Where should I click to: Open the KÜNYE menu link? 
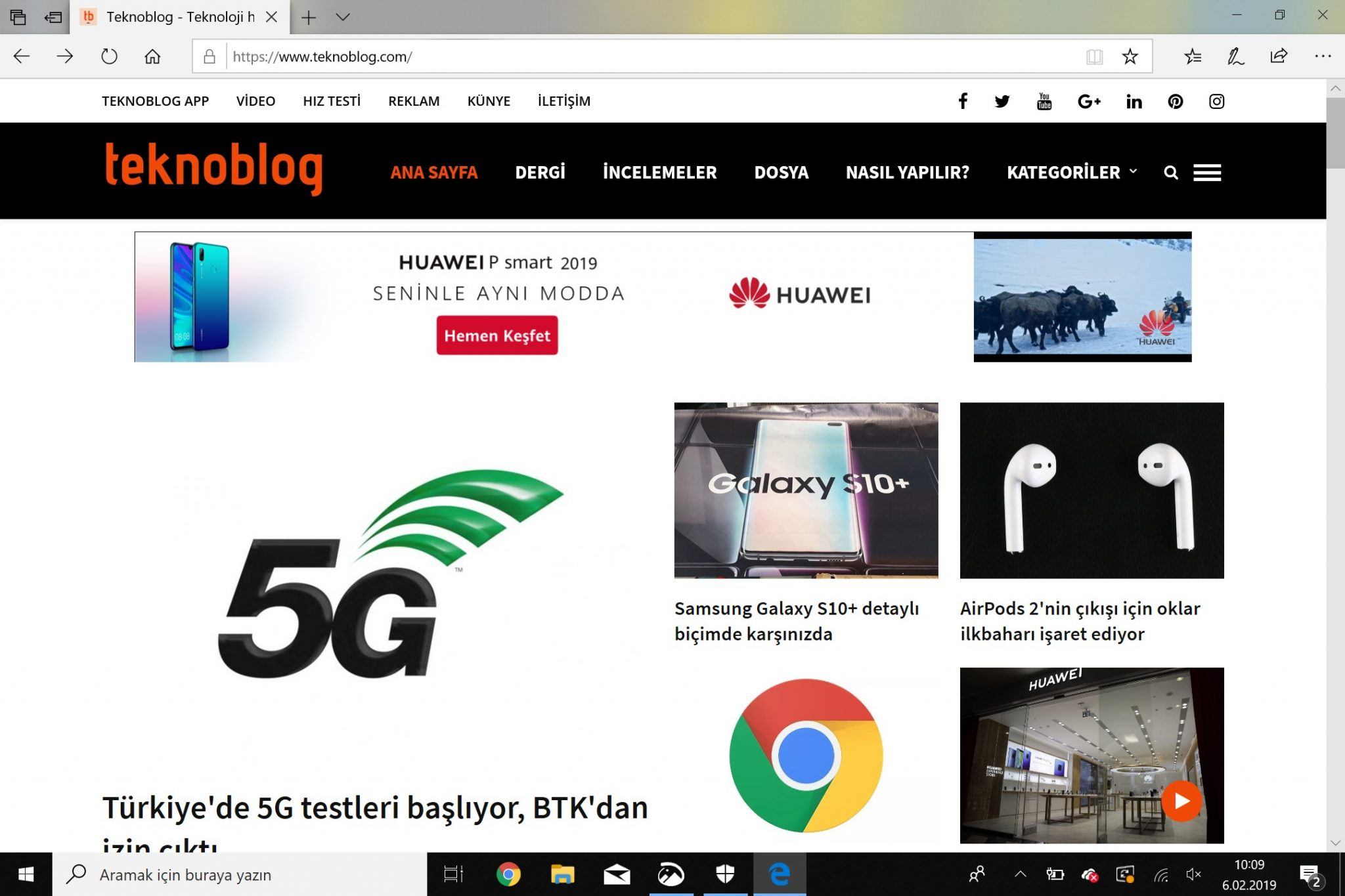[x=489, y=101]
